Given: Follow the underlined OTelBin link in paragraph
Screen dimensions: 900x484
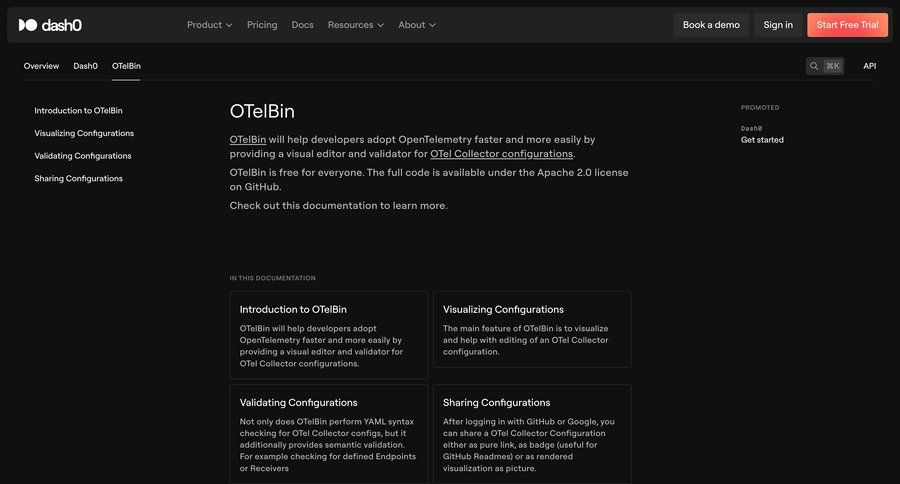Looking at the screenshot, I should pos(248,140).
